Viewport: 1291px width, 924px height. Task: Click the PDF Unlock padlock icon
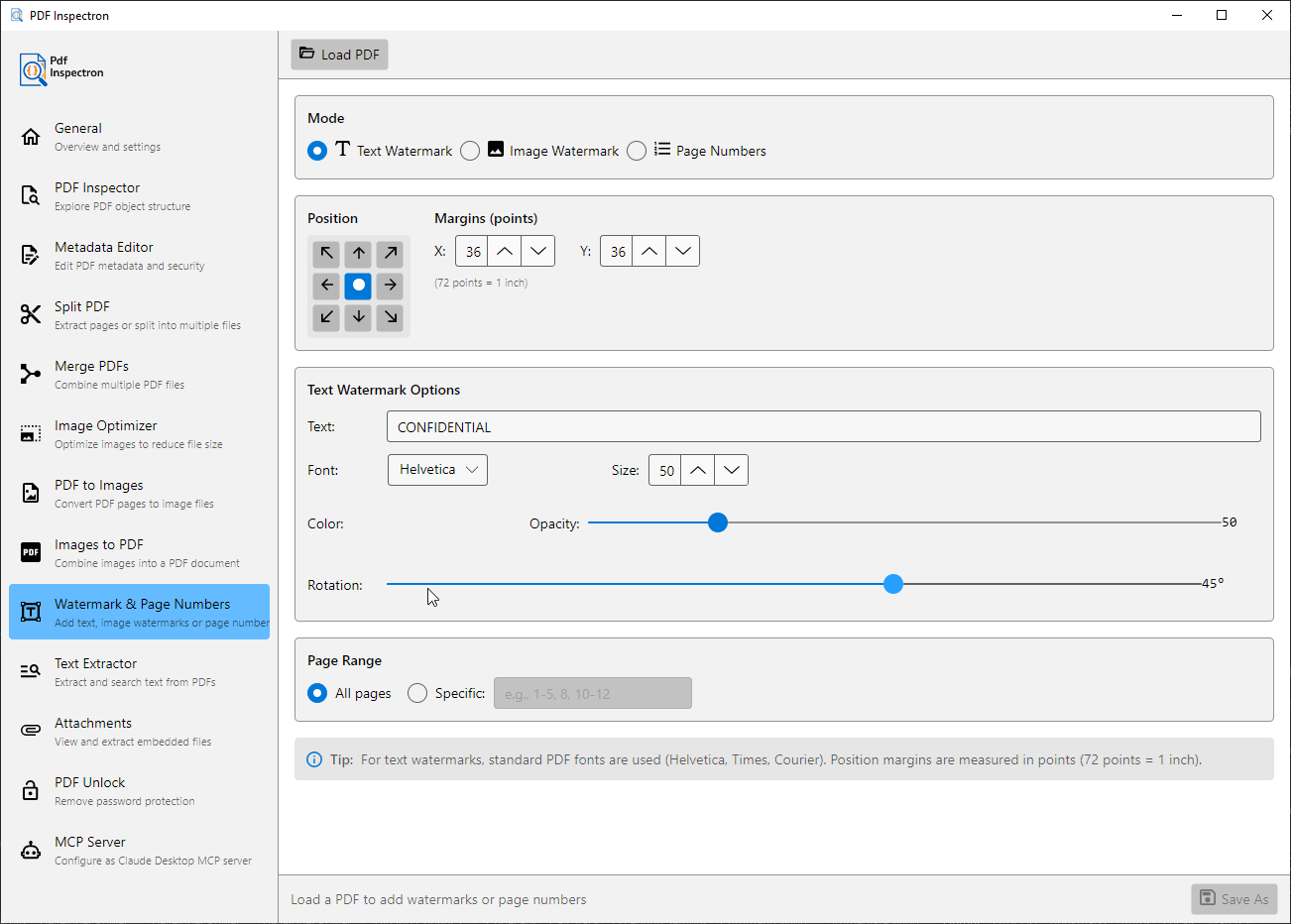tap(31, 790)
